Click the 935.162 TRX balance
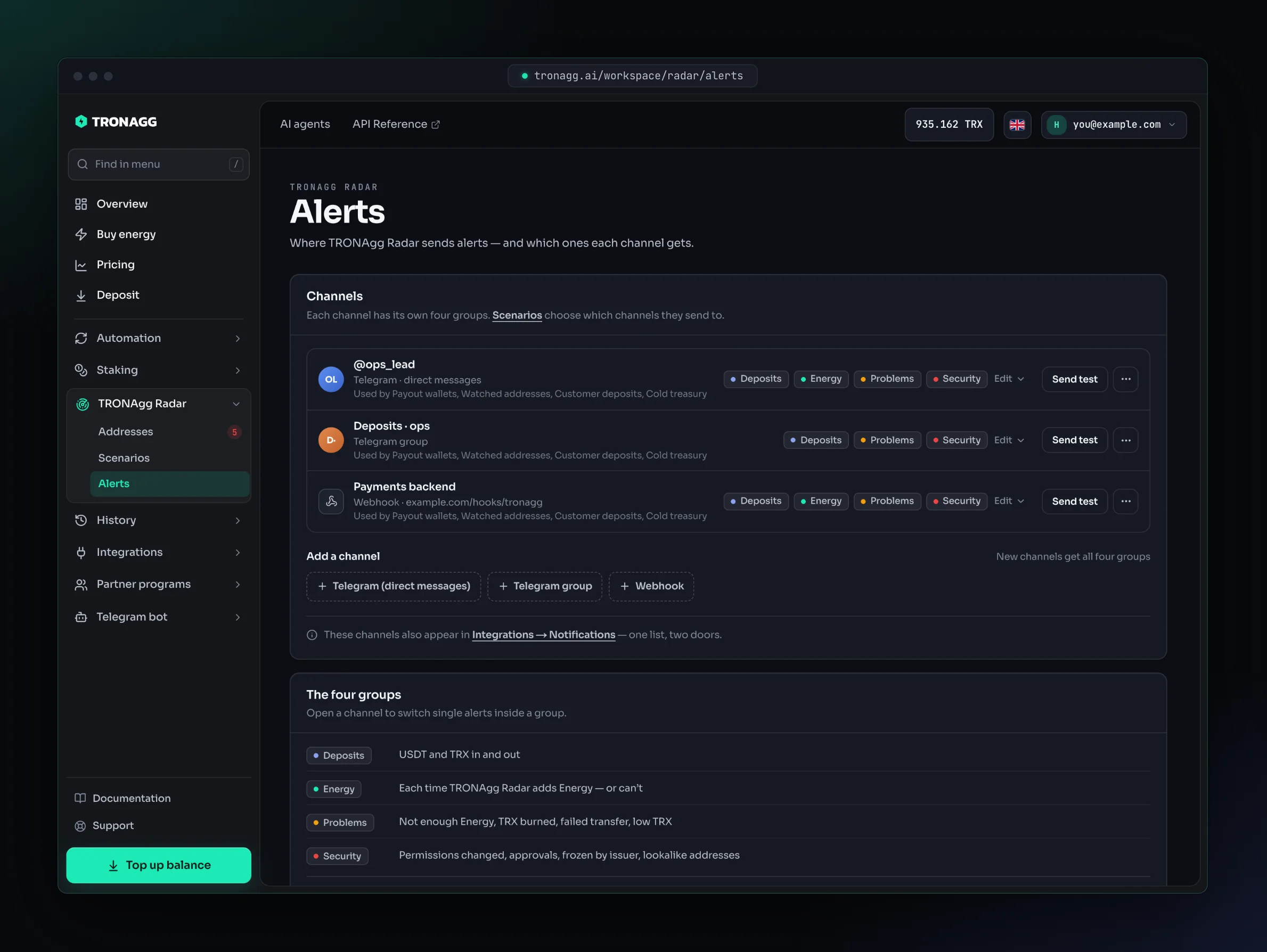The width and height of the screenshot is (1267, 952). click(x=949, y=124)
